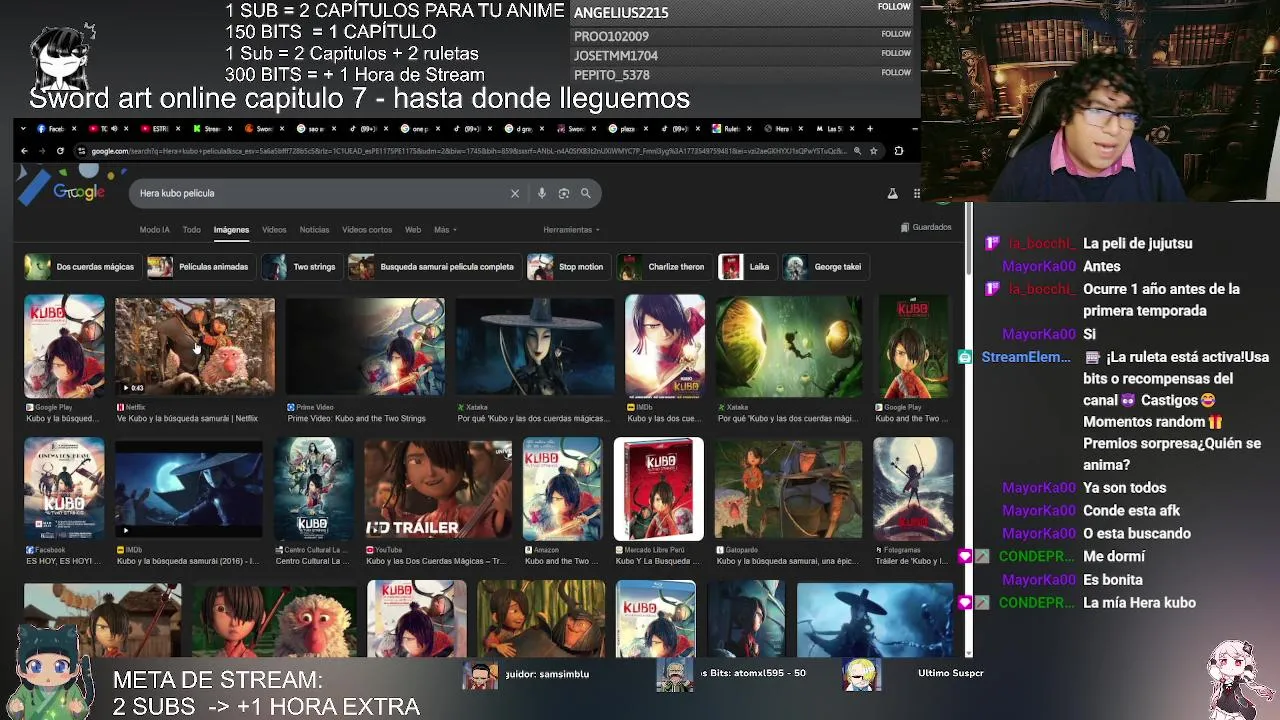Bookmark this page with star icon
The image size is (1280, 720).
[x=873, y=151]
